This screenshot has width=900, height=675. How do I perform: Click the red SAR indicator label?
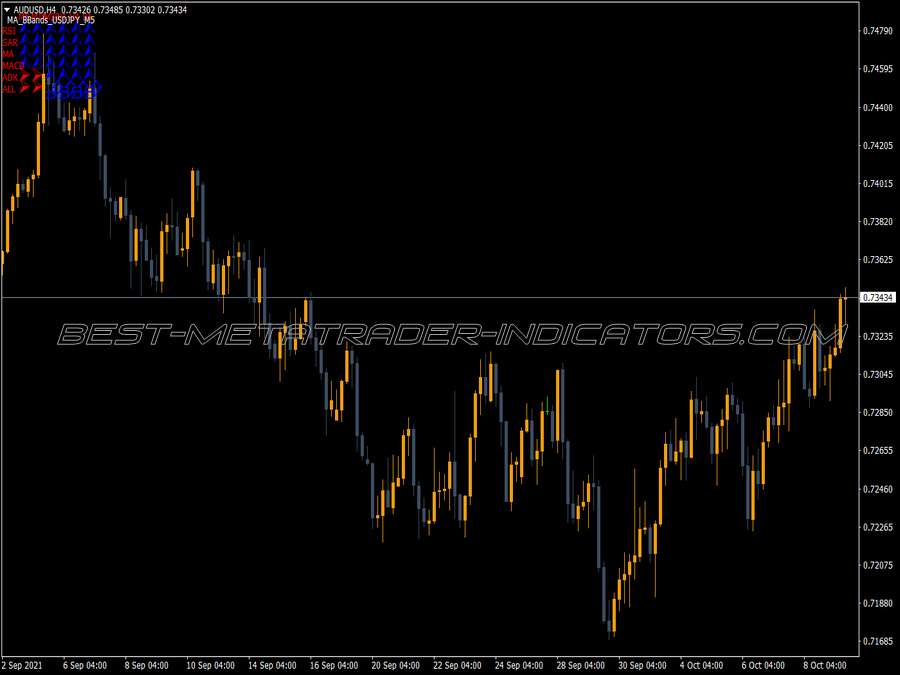coord(10,42)
